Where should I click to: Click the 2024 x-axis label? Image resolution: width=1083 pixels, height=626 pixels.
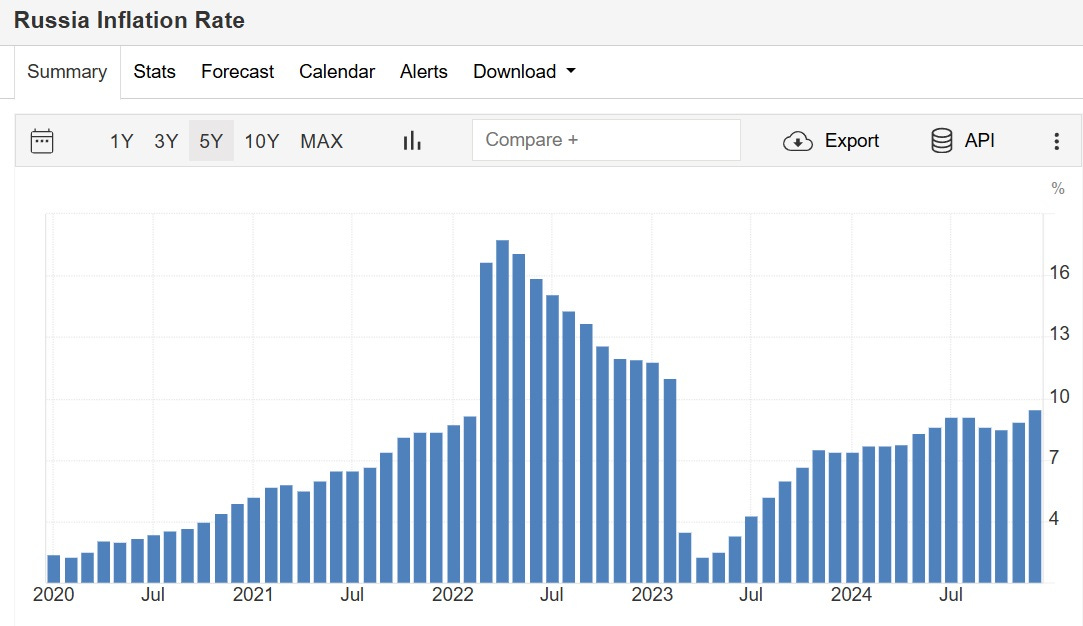coord(851,595)
